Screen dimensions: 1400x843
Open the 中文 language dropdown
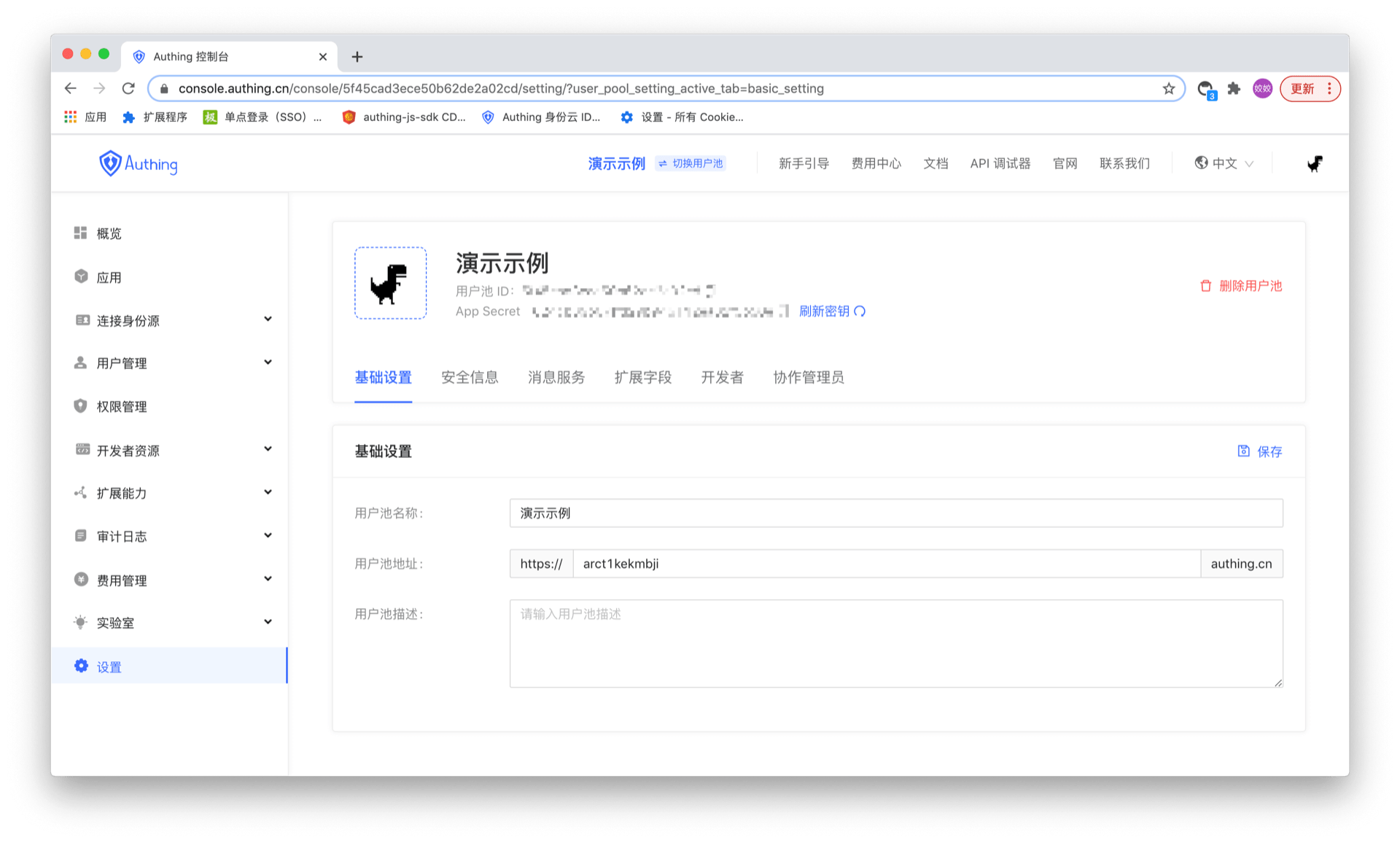click(1225, 163)
